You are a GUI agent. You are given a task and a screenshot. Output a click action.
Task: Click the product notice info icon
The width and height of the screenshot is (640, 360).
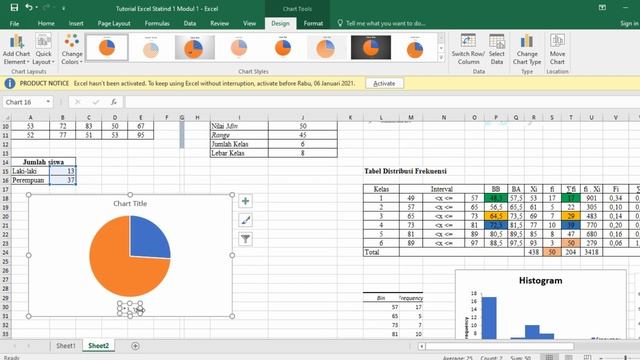(10, 83)
